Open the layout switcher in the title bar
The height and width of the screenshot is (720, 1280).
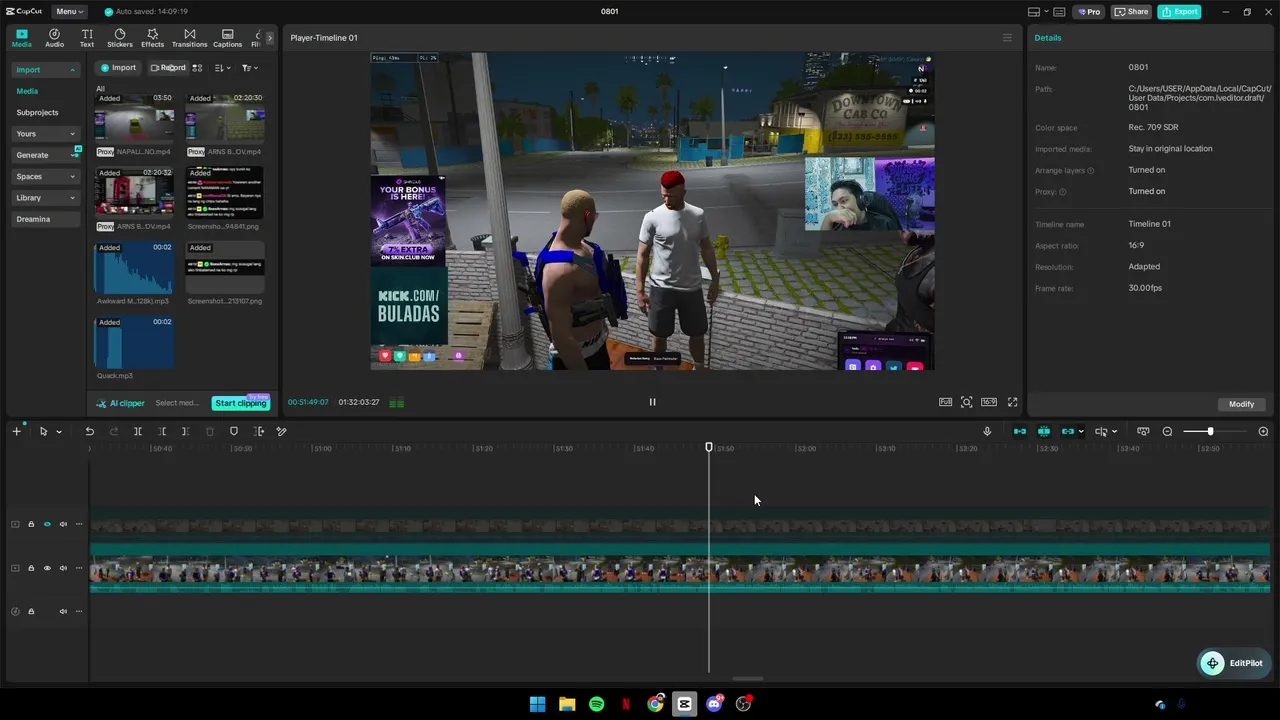(x=1038, y=12)
